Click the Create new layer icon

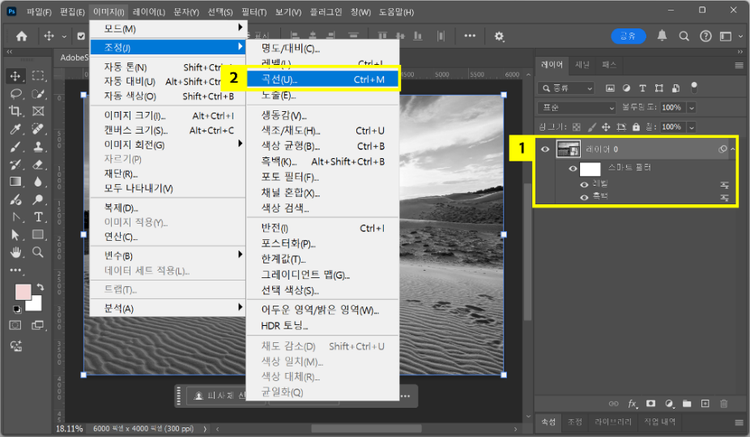tap(705, 404)
